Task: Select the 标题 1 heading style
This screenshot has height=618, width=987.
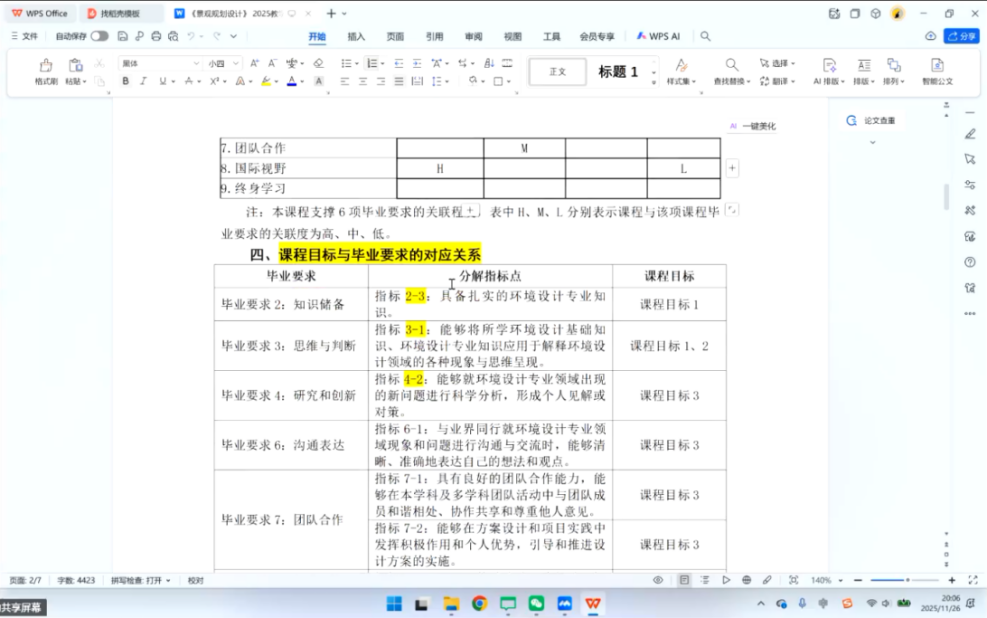Action: pyautogui.click(x=618, y=72)
